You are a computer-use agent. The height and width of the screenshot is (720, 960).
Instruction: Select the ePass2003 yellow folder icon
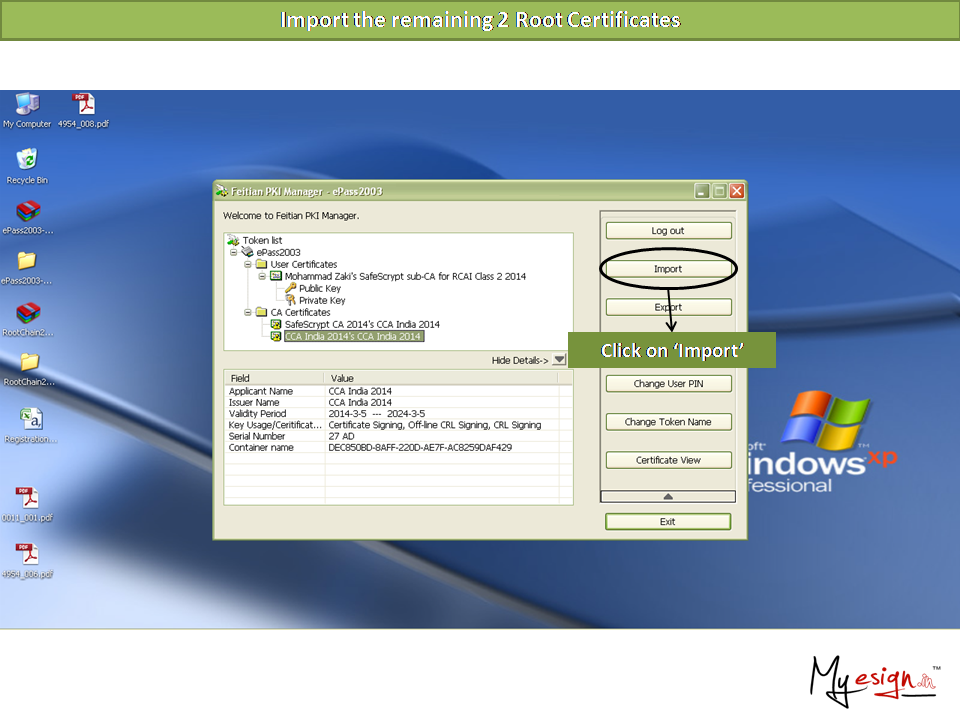[27, 261]
